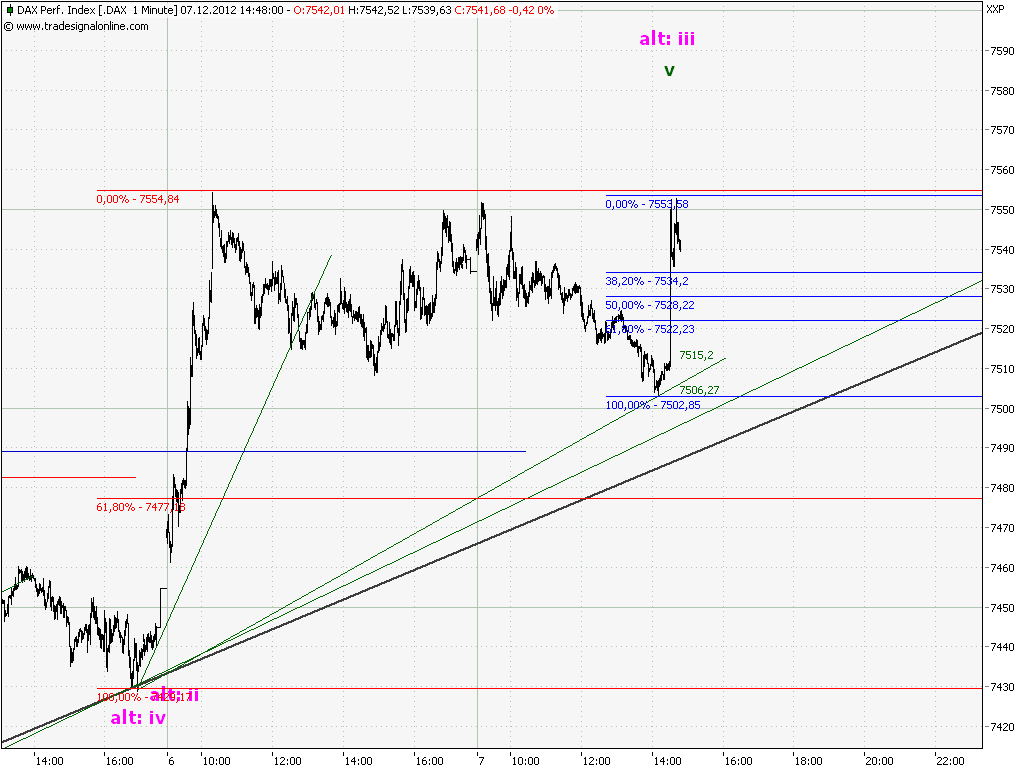The image size is (1024, 768).
Task: Select the green 'v' wave label
Action: [669, 70]
